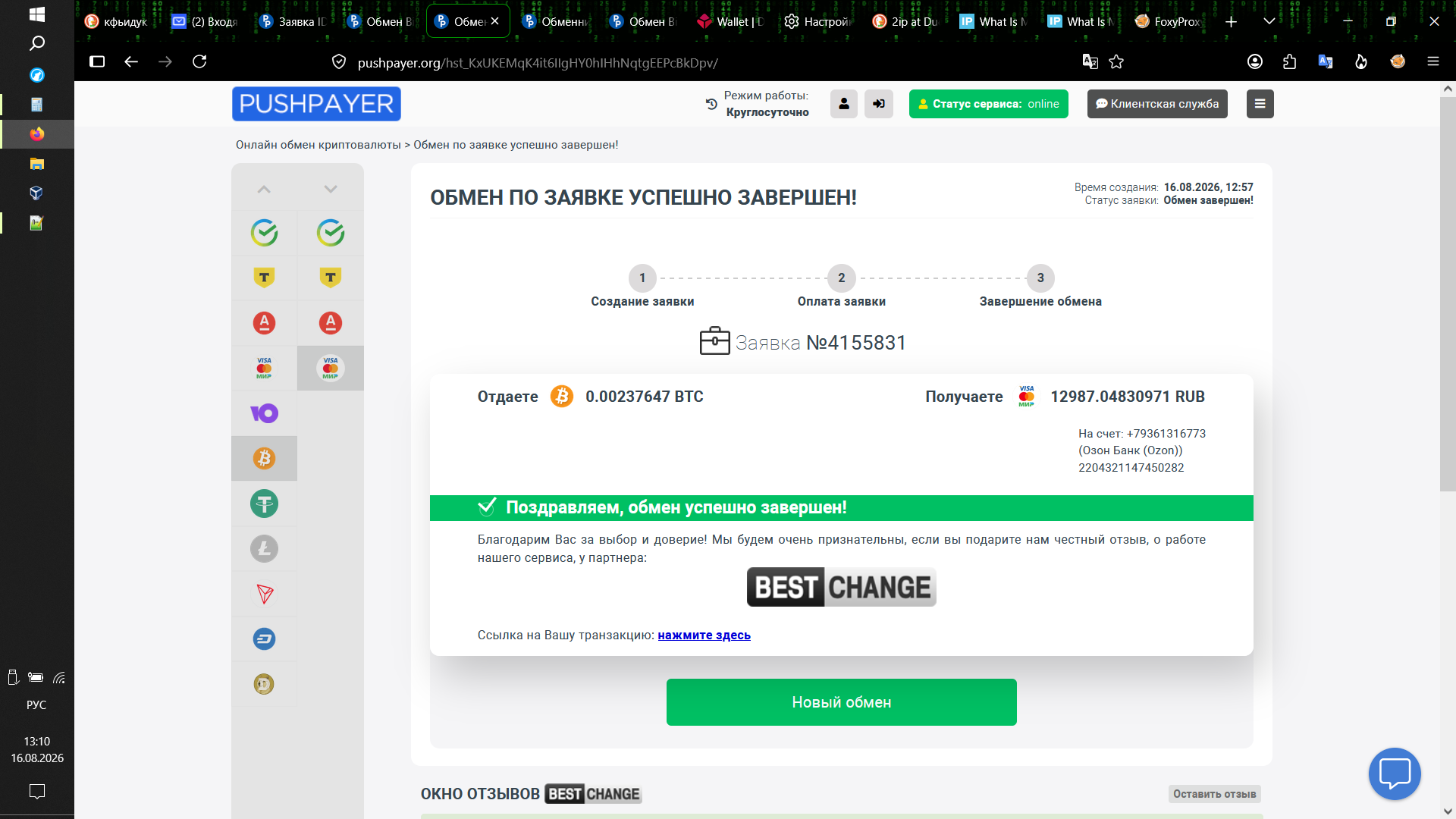This screenshot has width=1456, height=819.
Task: Select Sberbank icon in right receive column
Action: 331,233
